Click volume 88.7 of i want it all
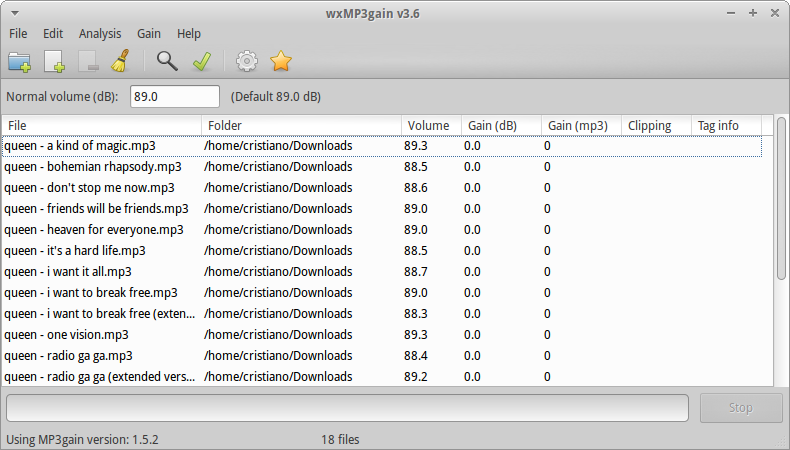This screenshot has width=790, height=450. pos(416,272)
